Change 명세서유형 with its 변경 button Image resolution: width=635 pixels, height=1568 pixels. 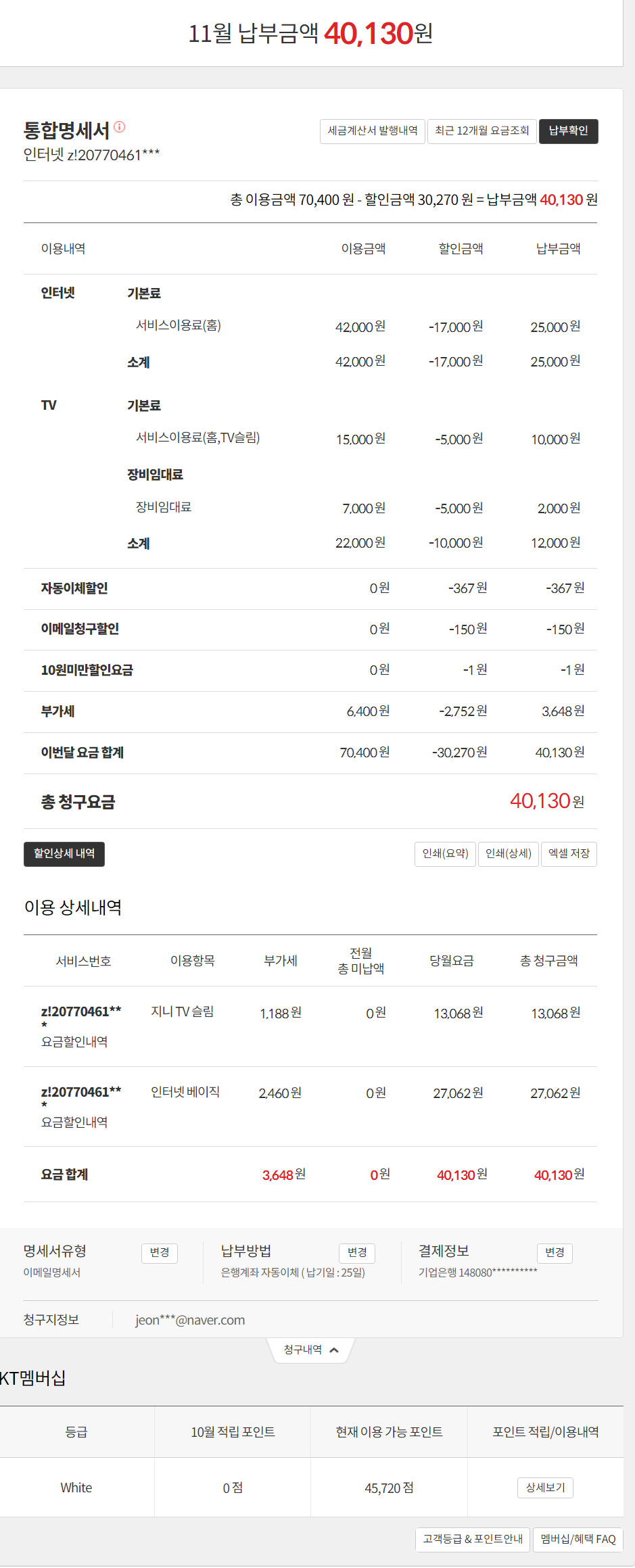(160, 1253)
